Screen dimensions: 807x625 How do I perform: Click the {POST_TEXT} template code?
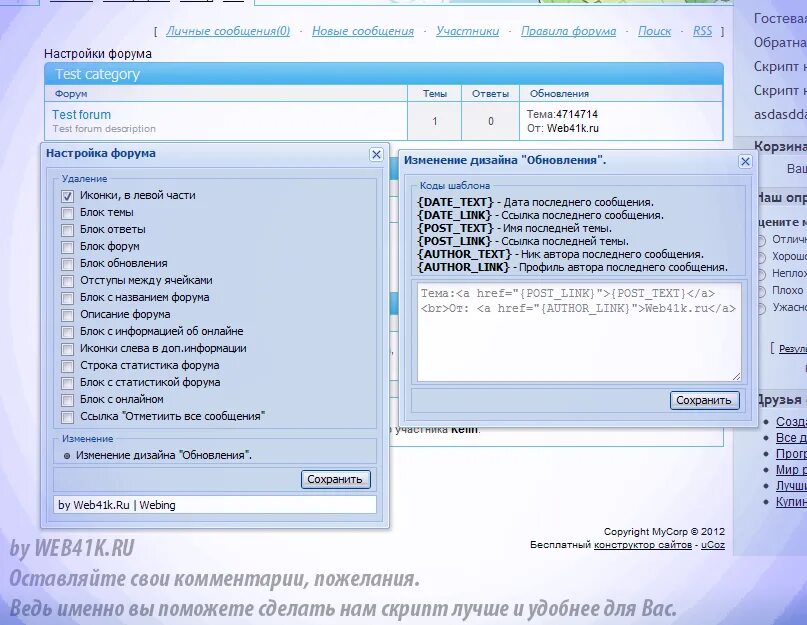point(455,228)
